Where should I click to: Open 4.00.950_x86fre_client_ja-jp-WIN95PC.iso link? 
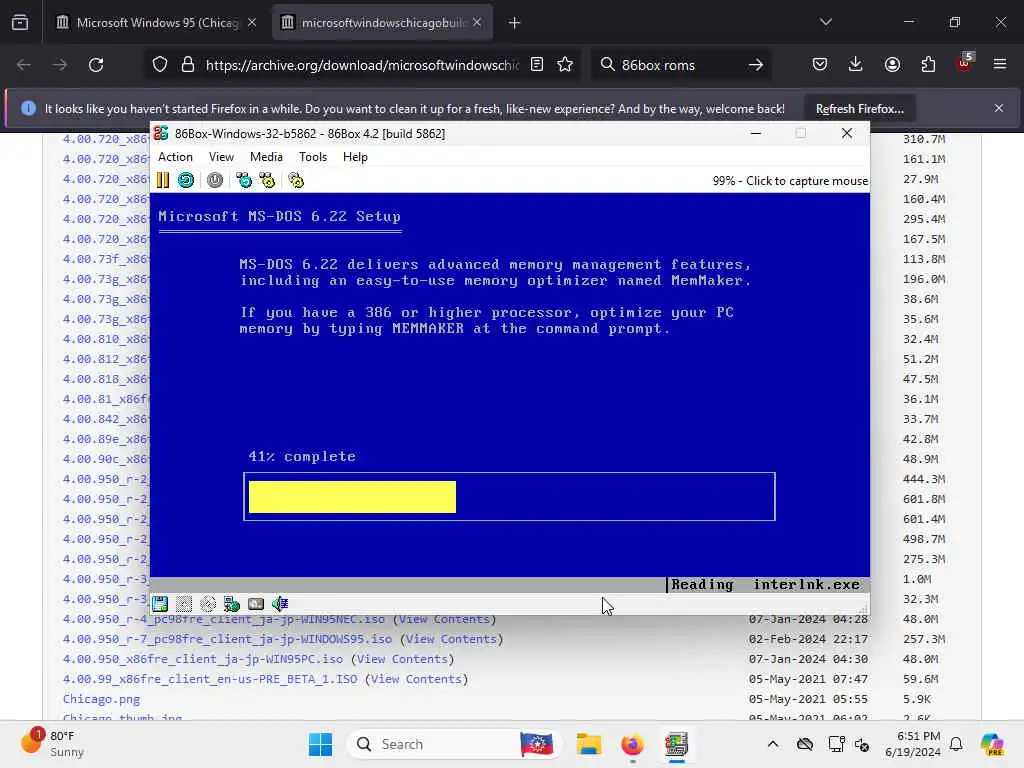[x=202, y=659]
